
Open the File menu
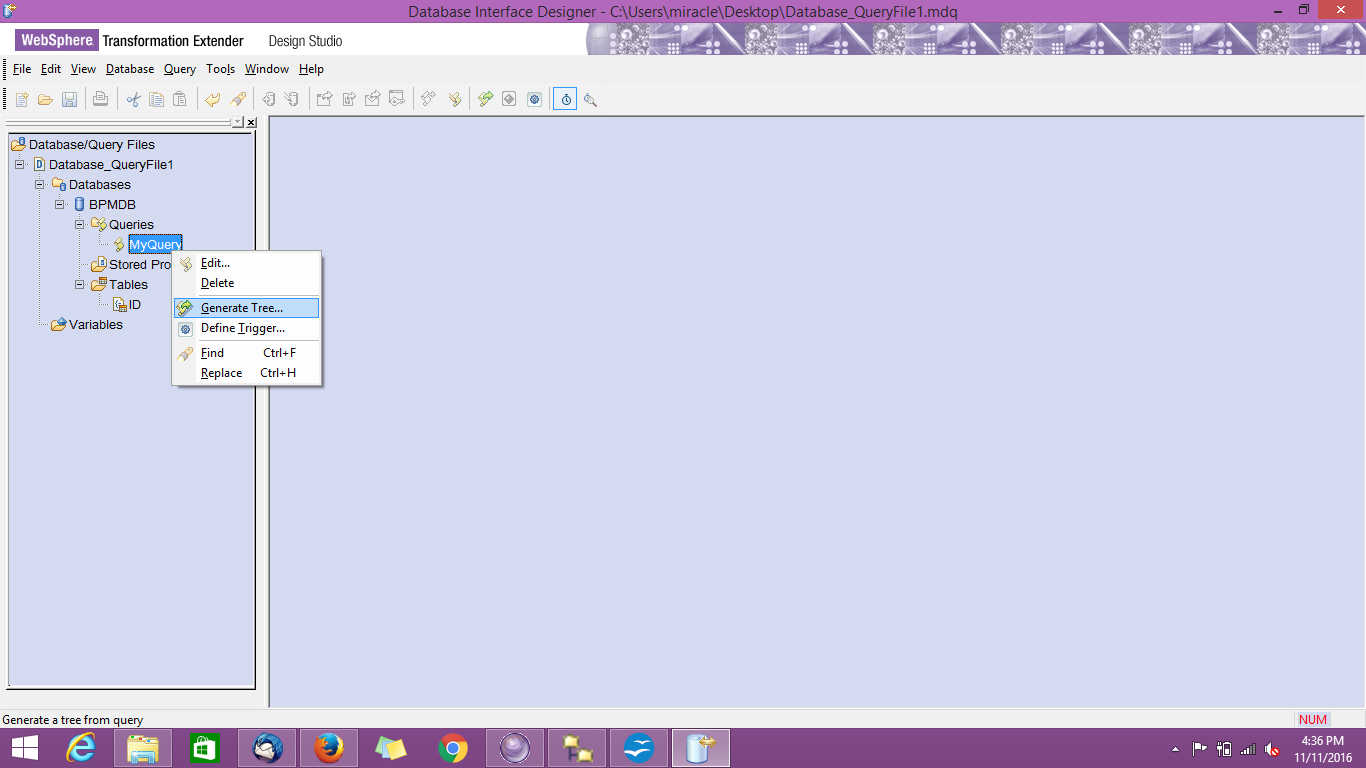pyautogui.click(x=22, y=69)
